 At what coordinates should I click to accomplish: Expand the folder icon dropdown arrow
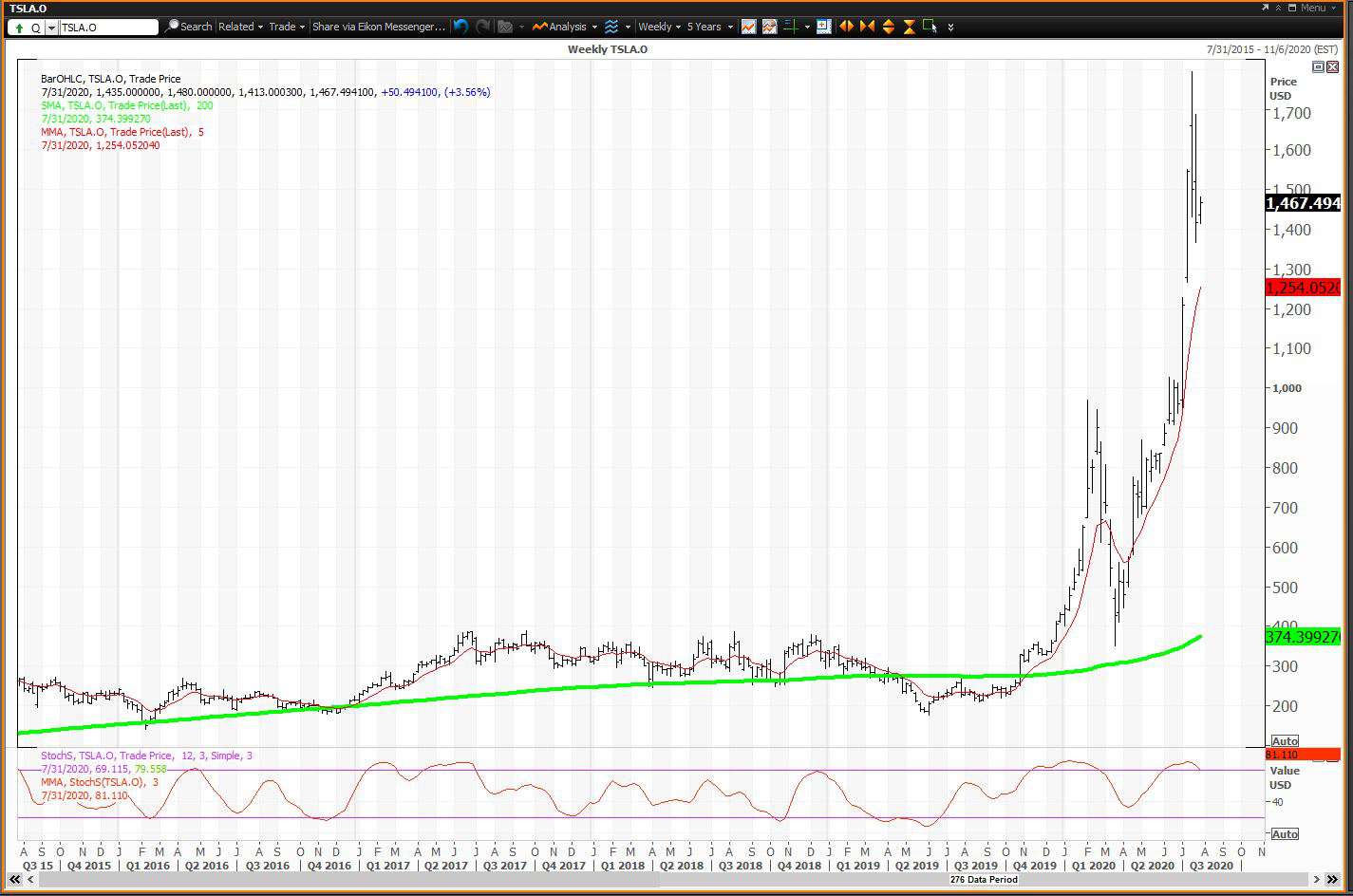[x=521, y=27]
